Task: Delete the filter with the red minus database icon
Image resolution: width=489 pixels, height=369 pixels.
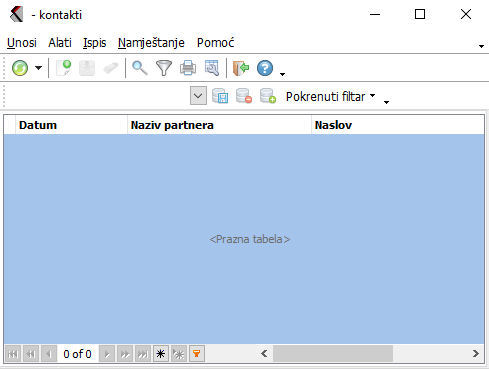Action: 244,96
